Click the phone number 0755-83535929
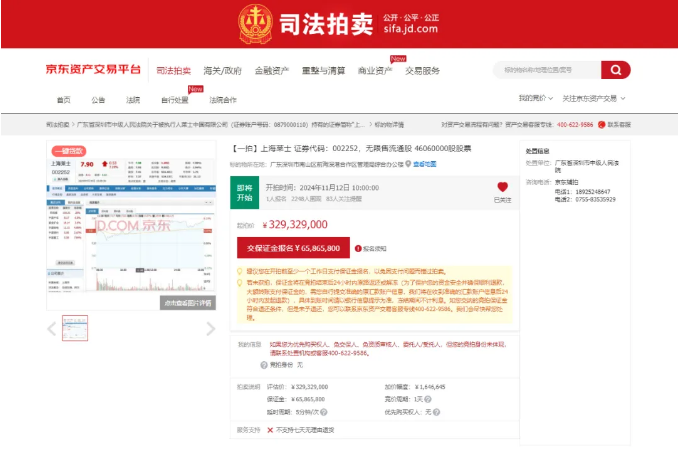This screenshot has width=679, height=453. (x=595, y=200)
